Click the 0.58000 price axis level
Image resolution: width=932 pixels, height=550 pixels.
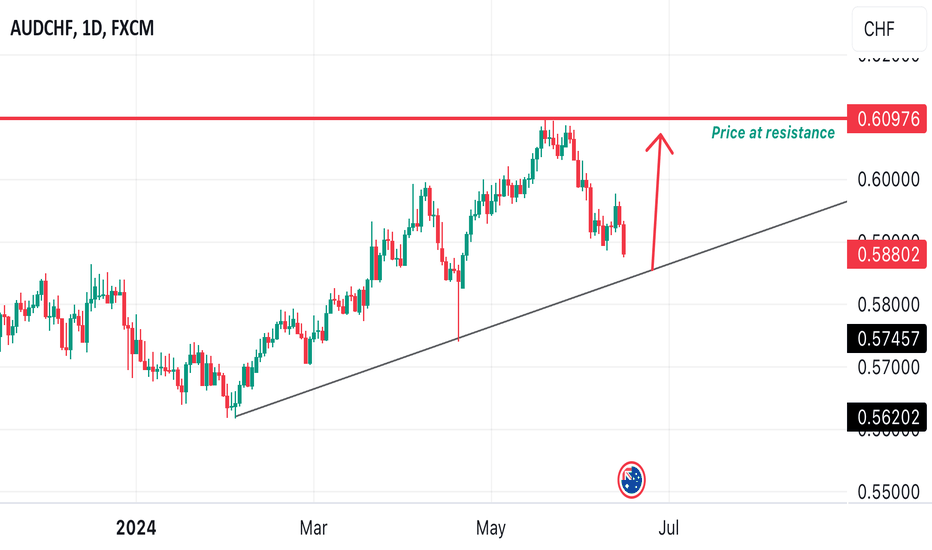(x=888, y=305)
